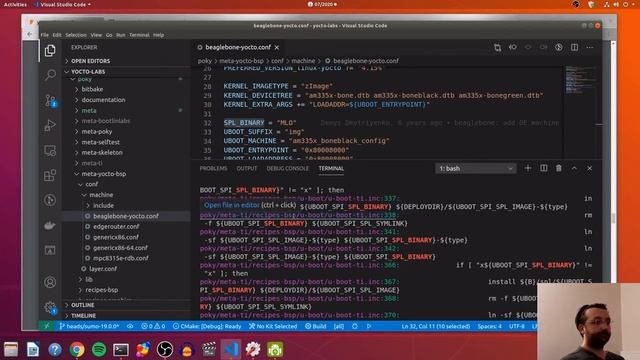
Task: Open the Run and Debug view
Action: tap(50, 125)
